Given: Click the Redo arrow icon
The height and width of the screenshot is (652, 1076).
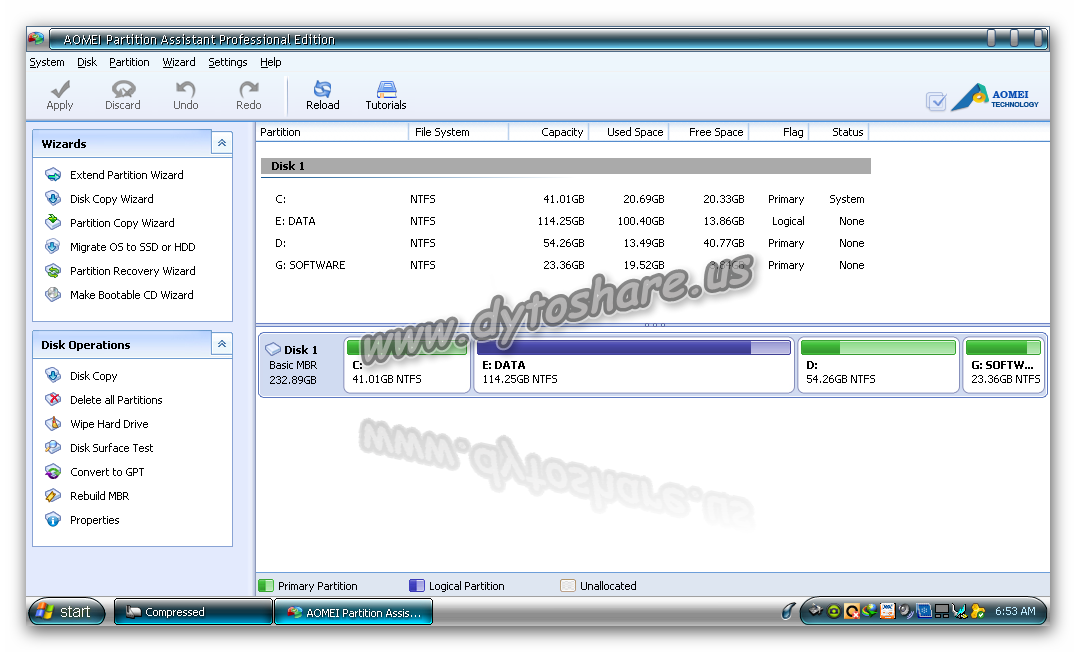Looking at the screenshot, I should (248, 89).
